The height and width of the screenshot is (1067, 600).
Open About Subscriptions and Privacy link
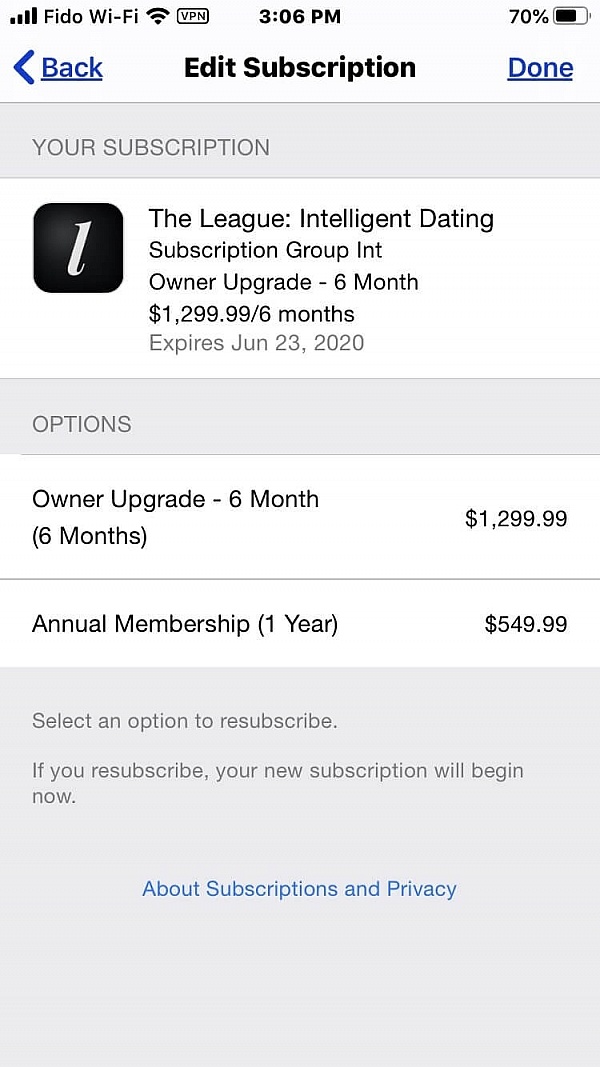299,889
